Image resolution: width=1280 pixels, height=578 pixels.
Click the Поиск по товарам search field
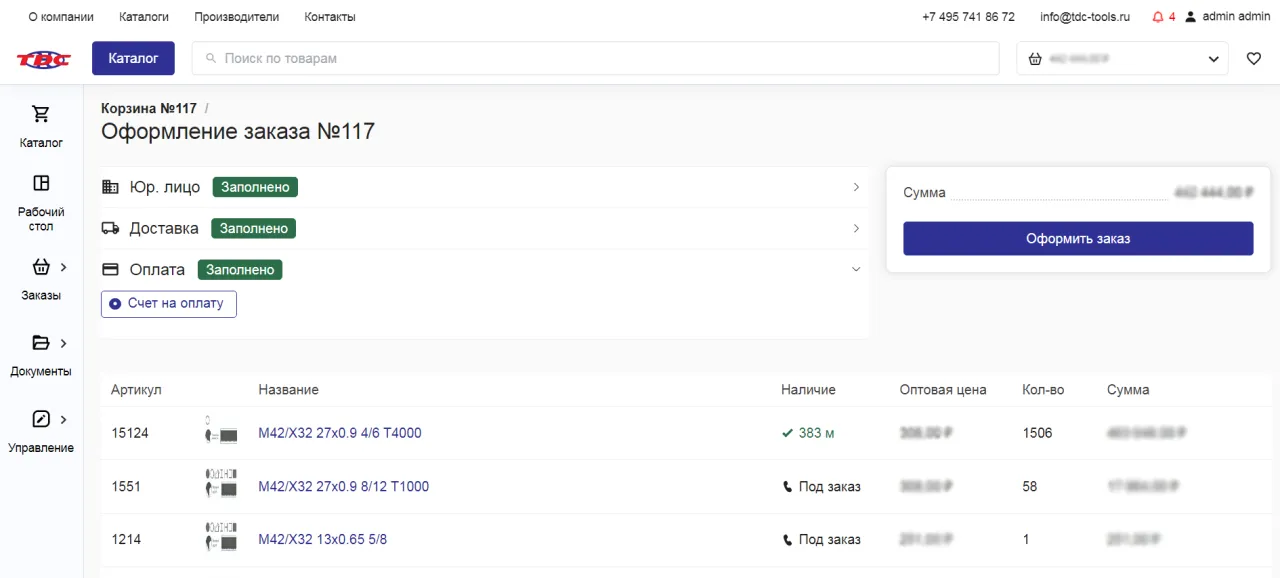pos(595,59)
